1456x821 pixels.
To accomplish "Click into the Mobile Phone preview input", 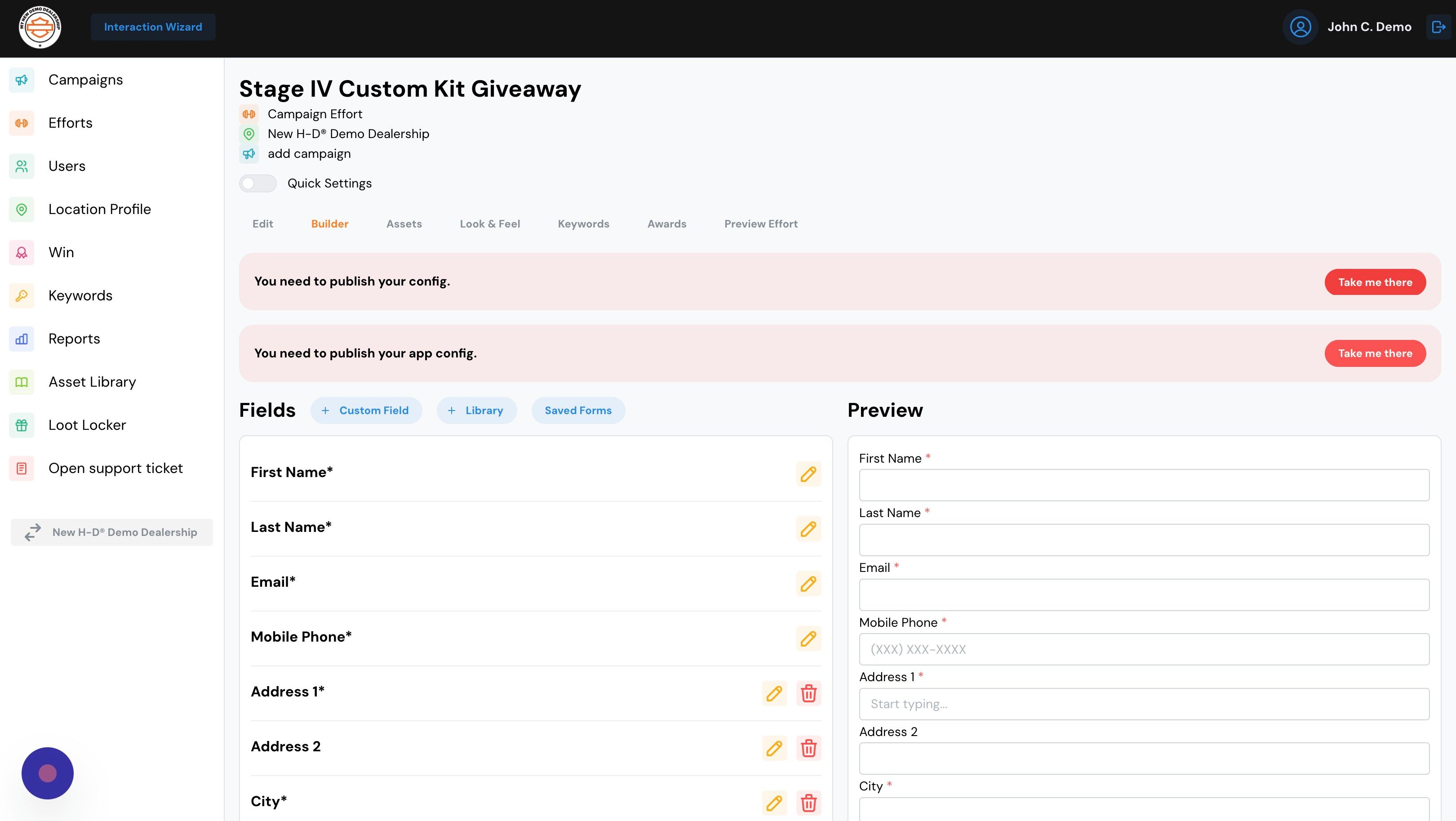I will coord(1144,649).
